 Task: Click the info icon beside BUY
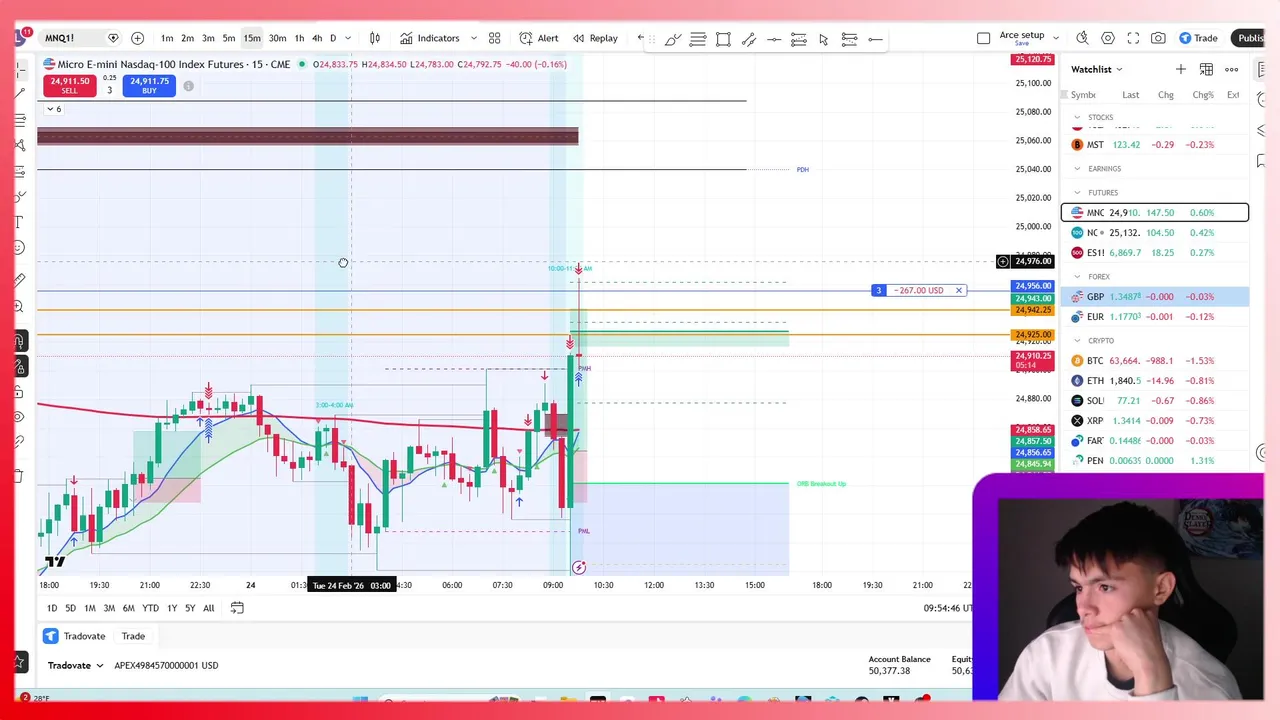[188, 86]
